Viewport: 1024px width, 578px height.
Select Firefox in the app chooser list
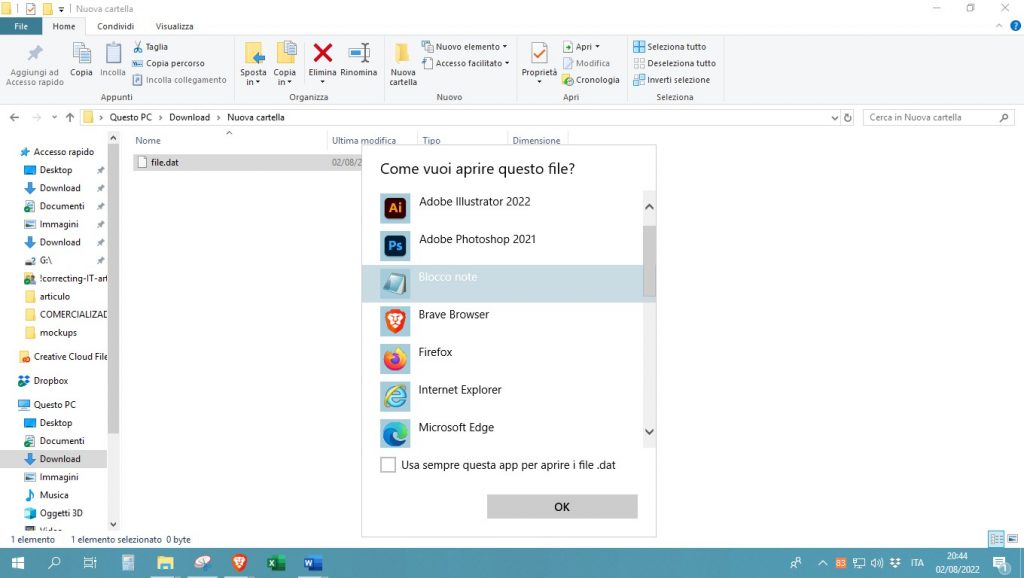tap(436, 352)
